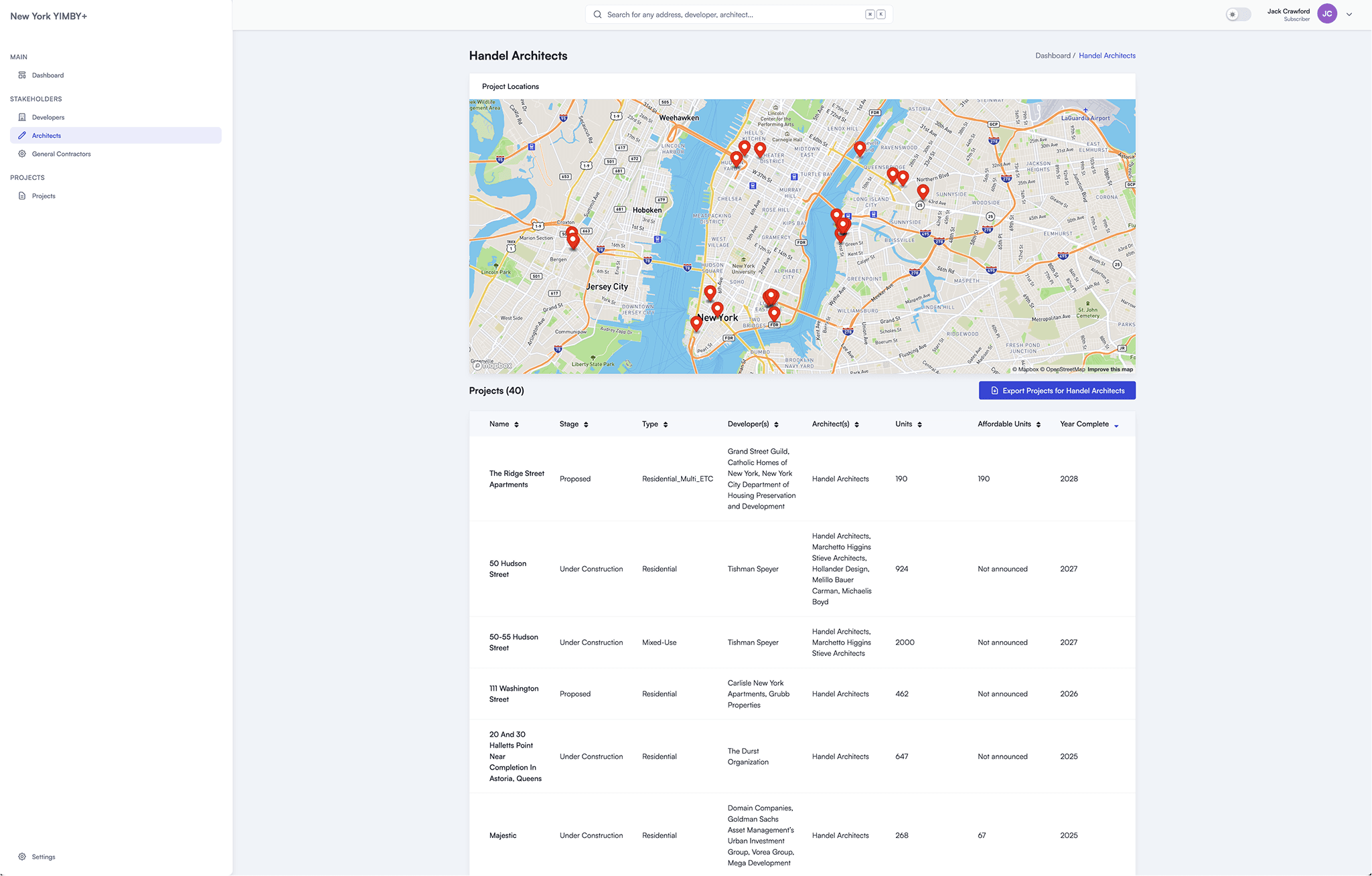This screenshot has width=1372, height=876.
Task: Open Projects via its document icon
Action: point(22,195)
